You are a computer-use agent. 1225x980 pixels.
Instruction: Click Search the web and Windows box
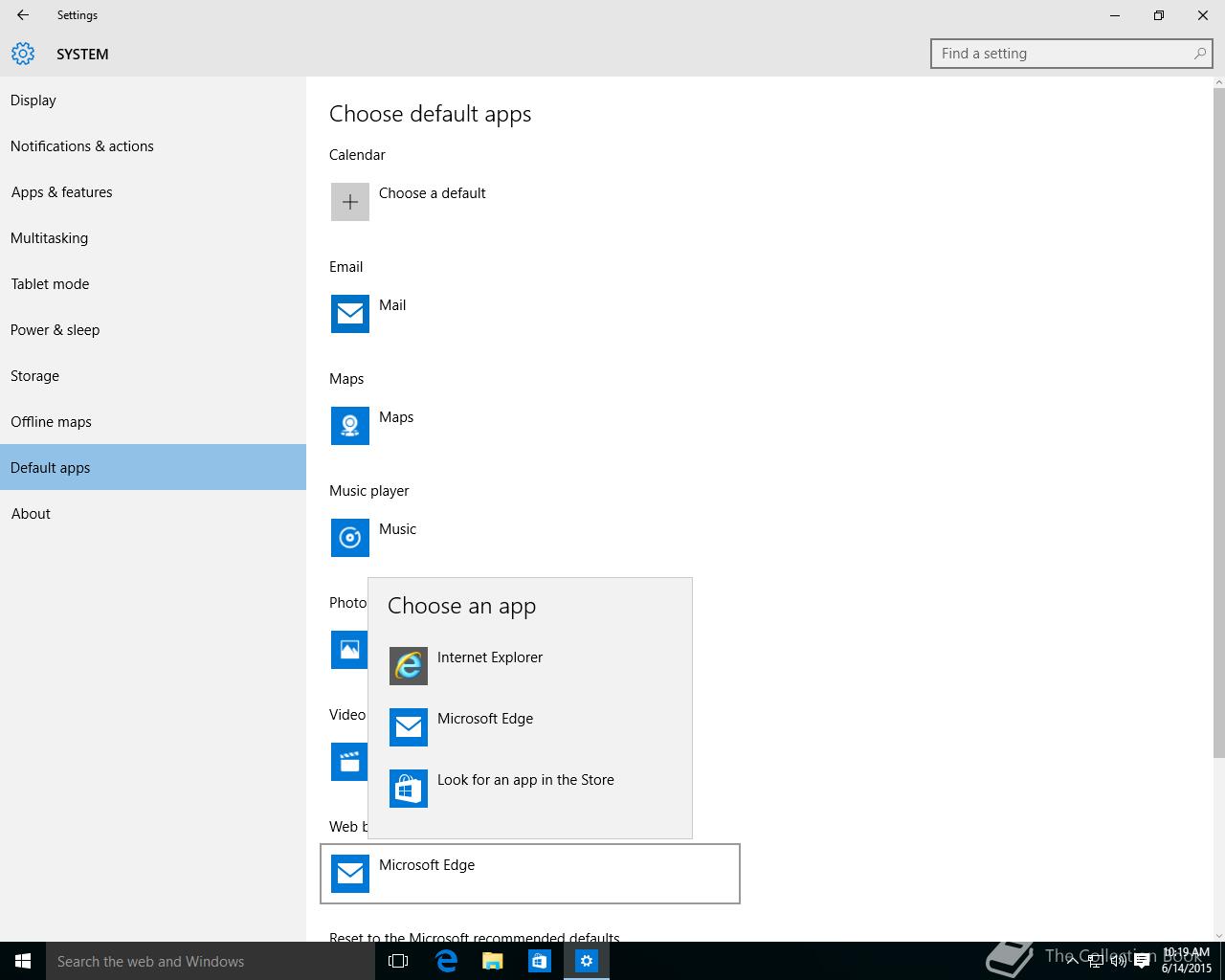(211, 961)
